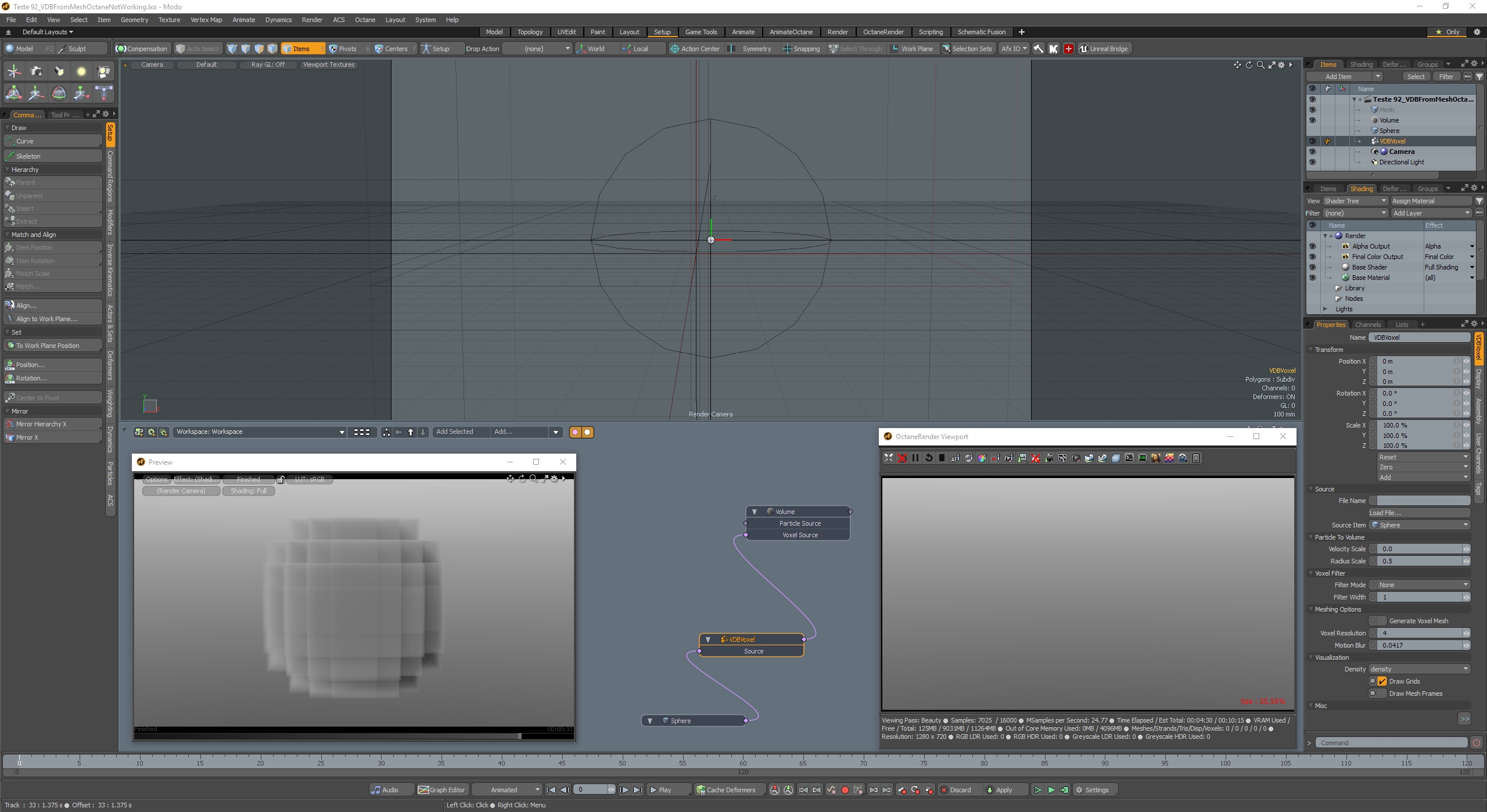This screenshot has width=1487, height=812.
Task: Open the Source Item Sphere dropdown
Action: (1419, 525)
